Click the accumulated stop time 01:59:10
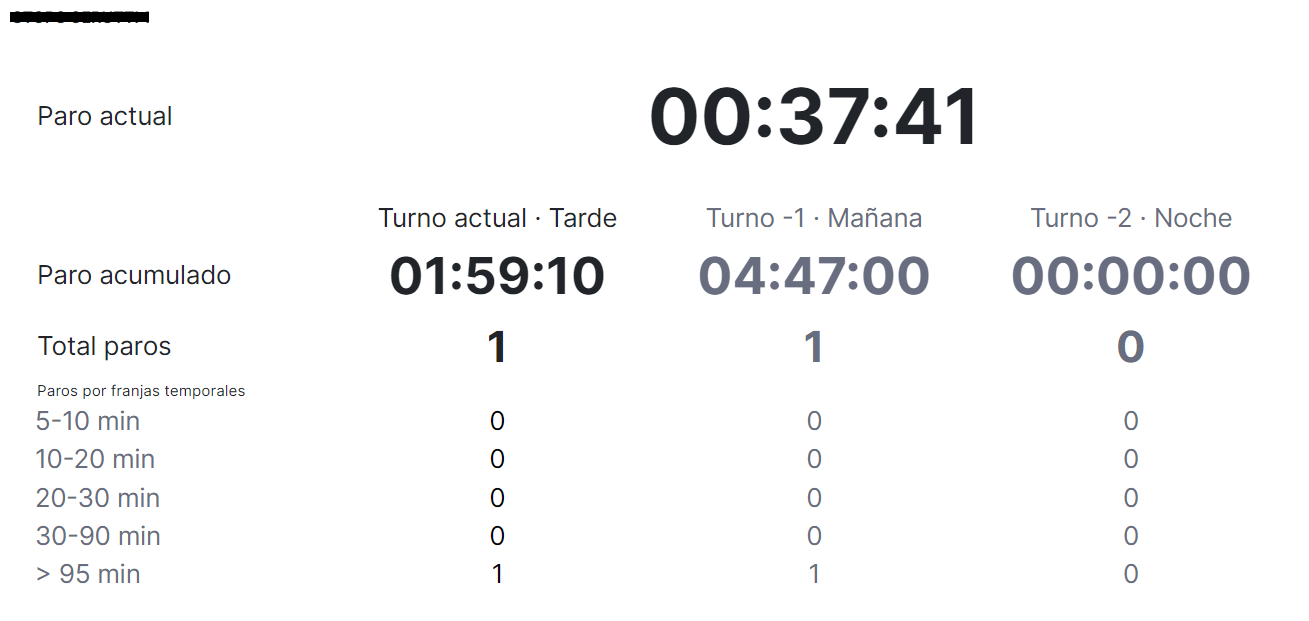The height and width of the screenshot is (621, 1309). click(497, 276)
